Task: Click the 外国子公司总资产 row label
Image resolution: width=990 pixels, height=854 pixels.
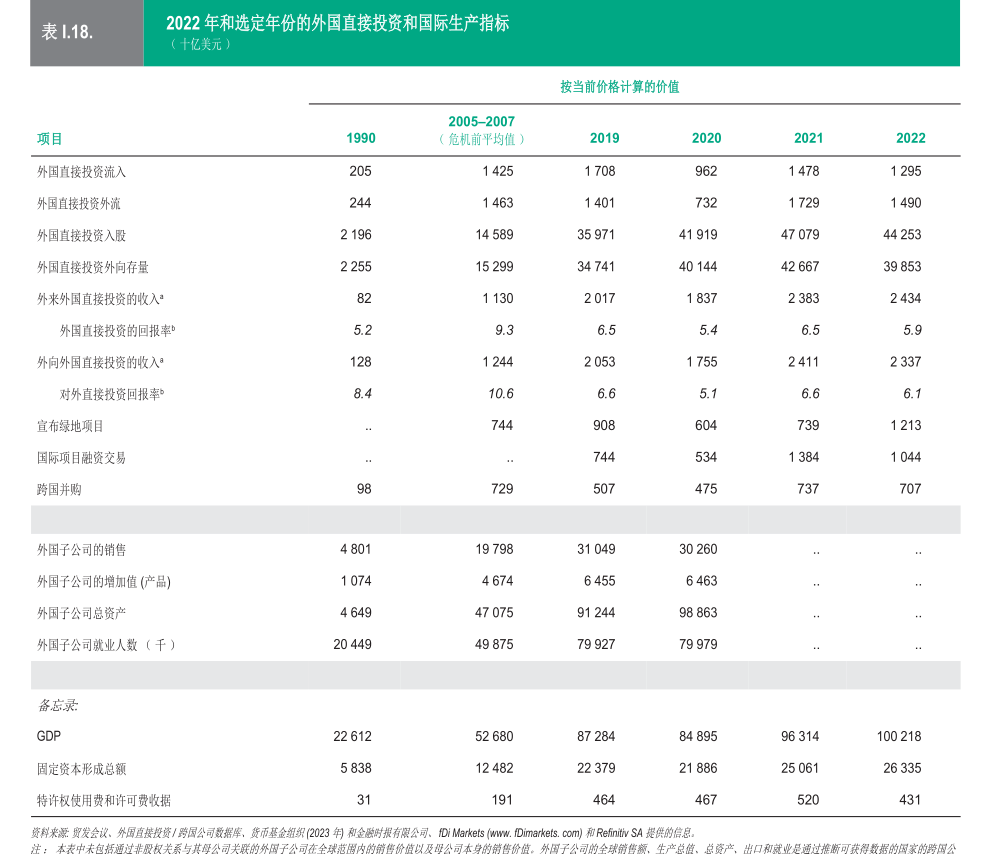Action: tap(81, 613)
